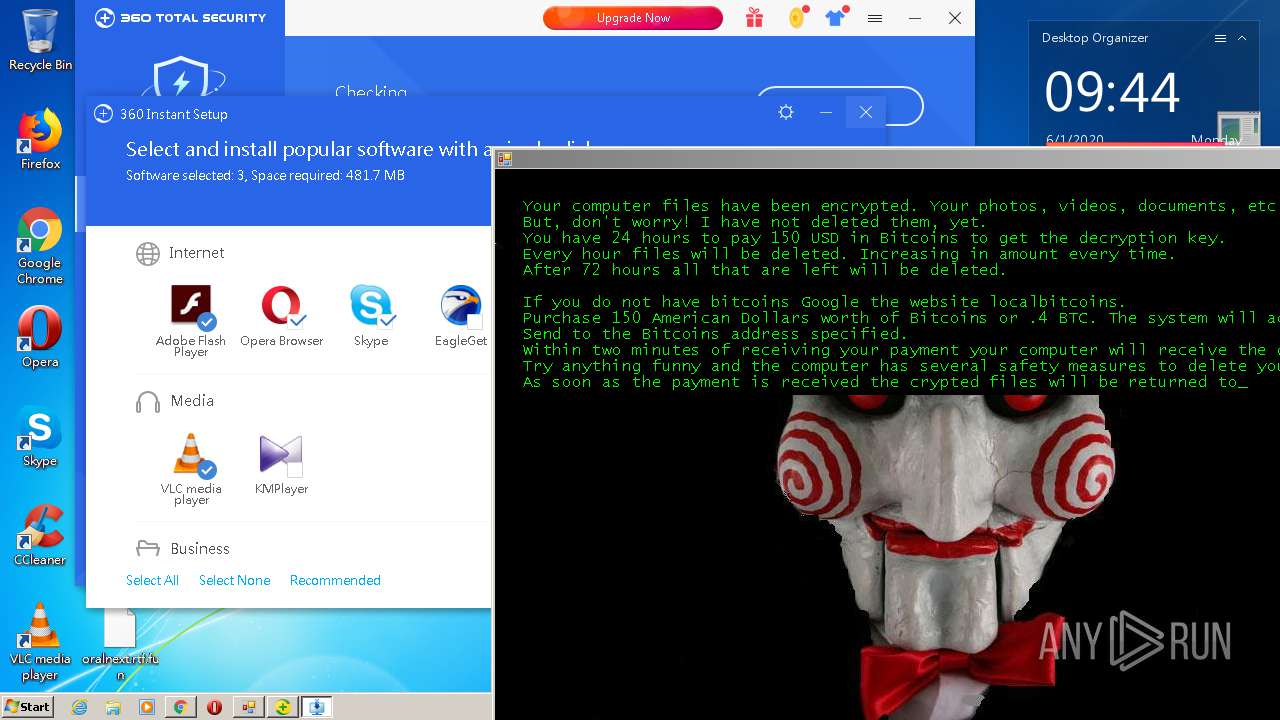
Task: Open Skype desktop shortcut
Action: pos(40,437)
